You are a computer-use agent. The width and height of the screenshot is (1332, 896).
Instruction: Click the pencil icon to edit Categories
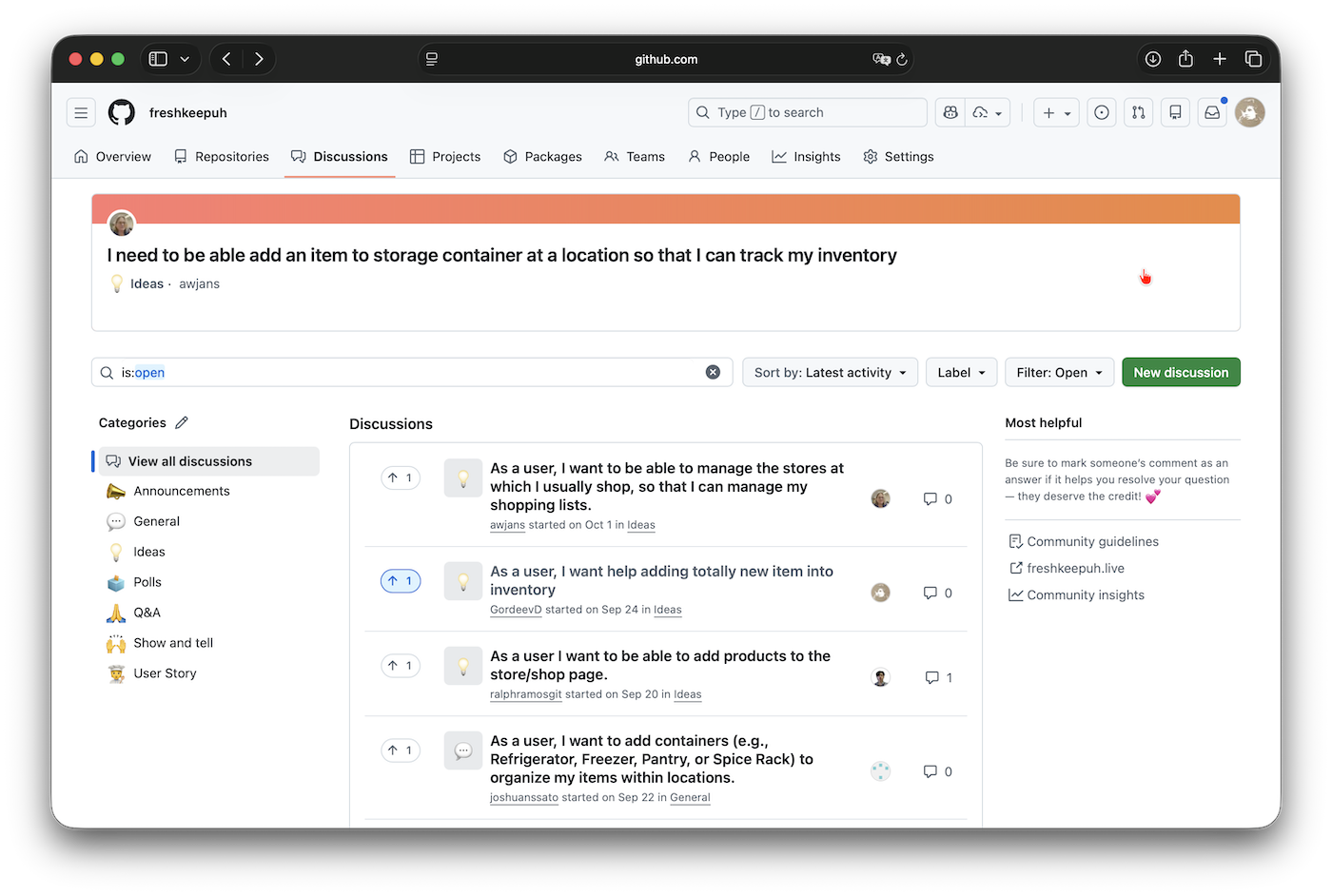[182, 422]
